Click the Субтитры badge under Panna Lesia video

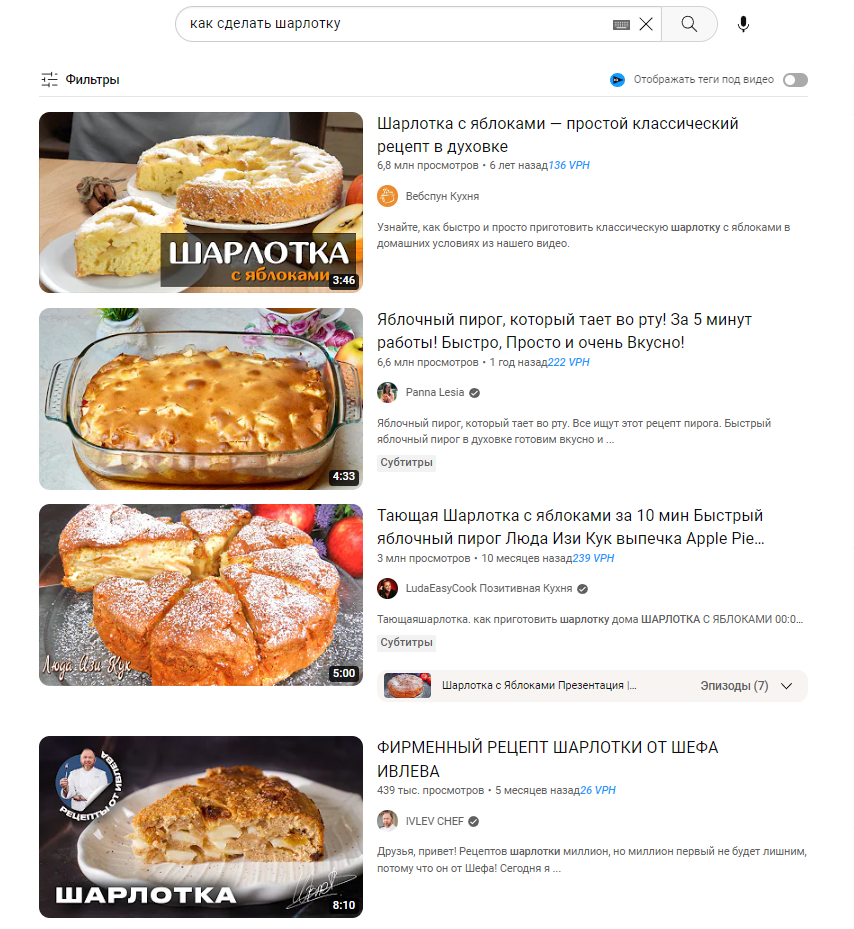(x=407, y=463)
